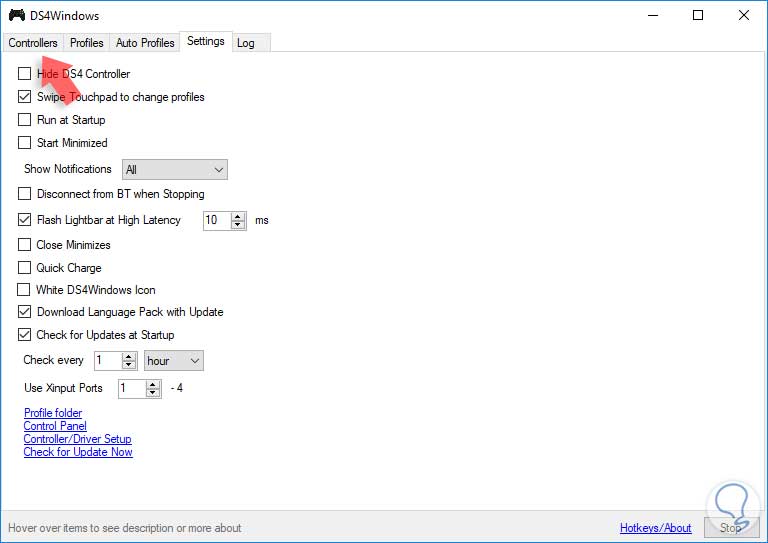Switch to the Profiles tab
768x543 pixels.
[x=87, y=43]
